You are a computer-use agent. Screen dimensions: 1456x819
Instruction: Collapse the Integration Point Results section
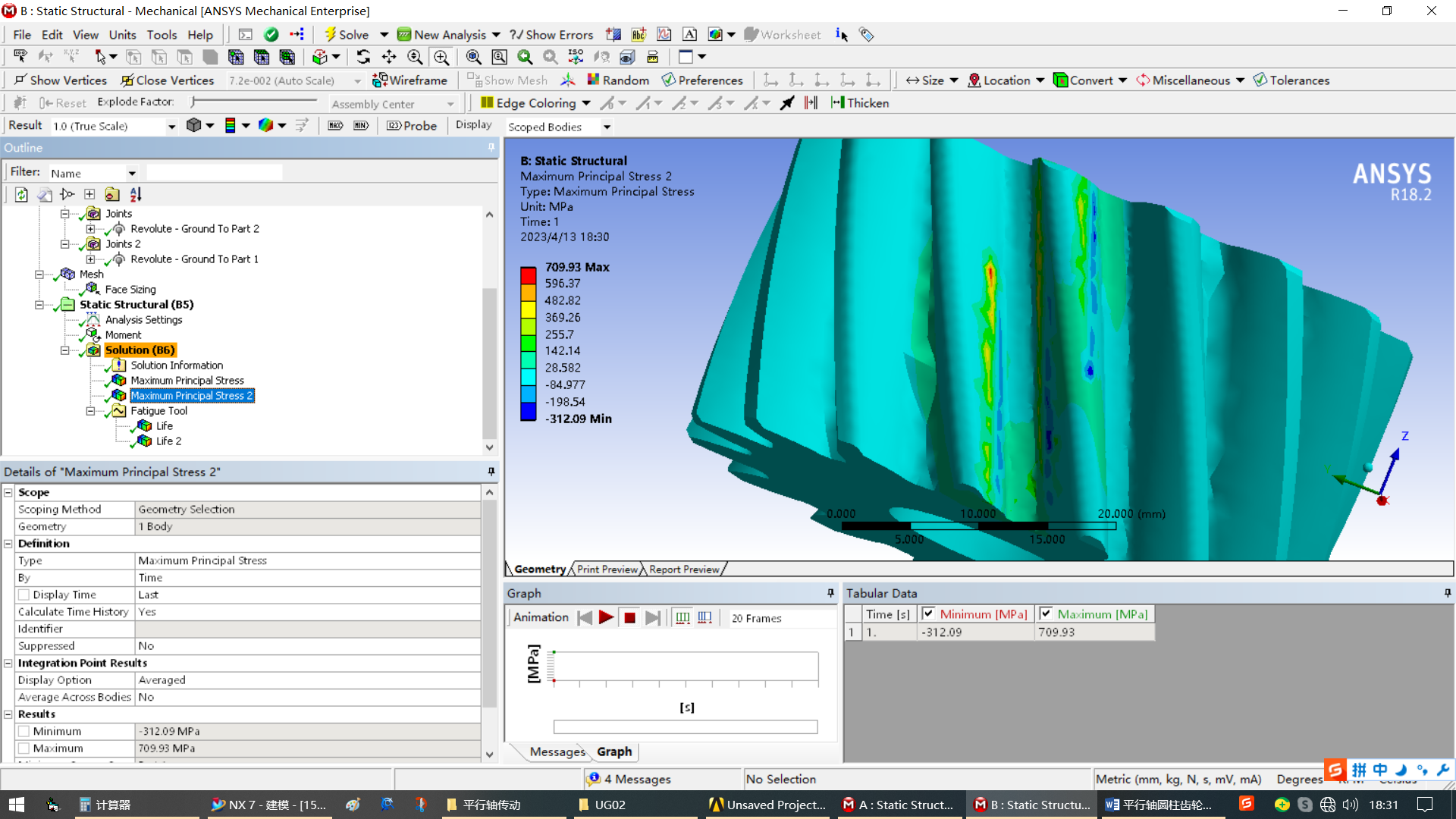coord(8,663)
